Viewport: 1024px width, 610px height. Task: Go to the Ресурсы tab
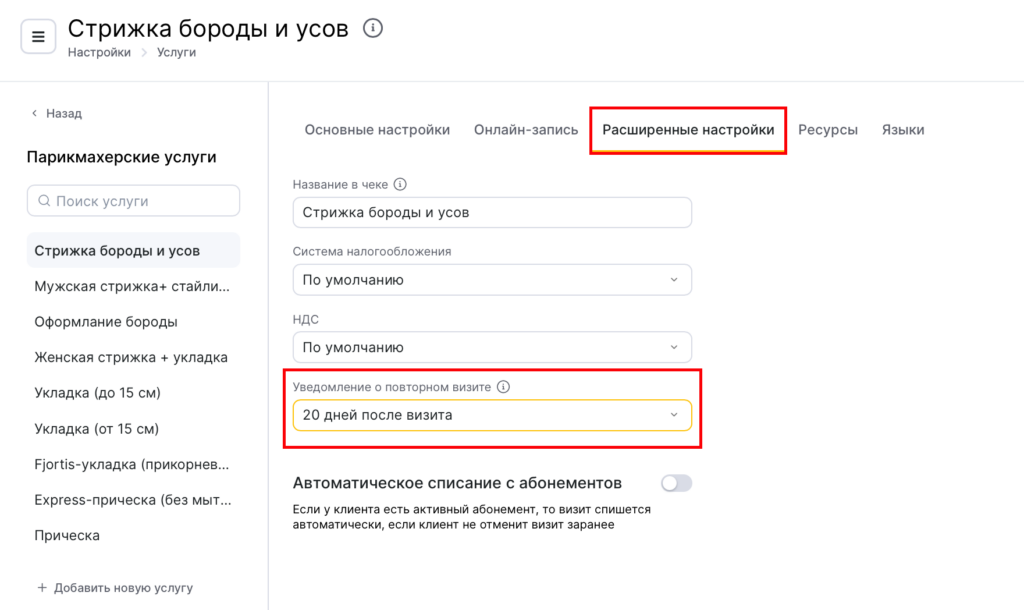pos(828,130)
